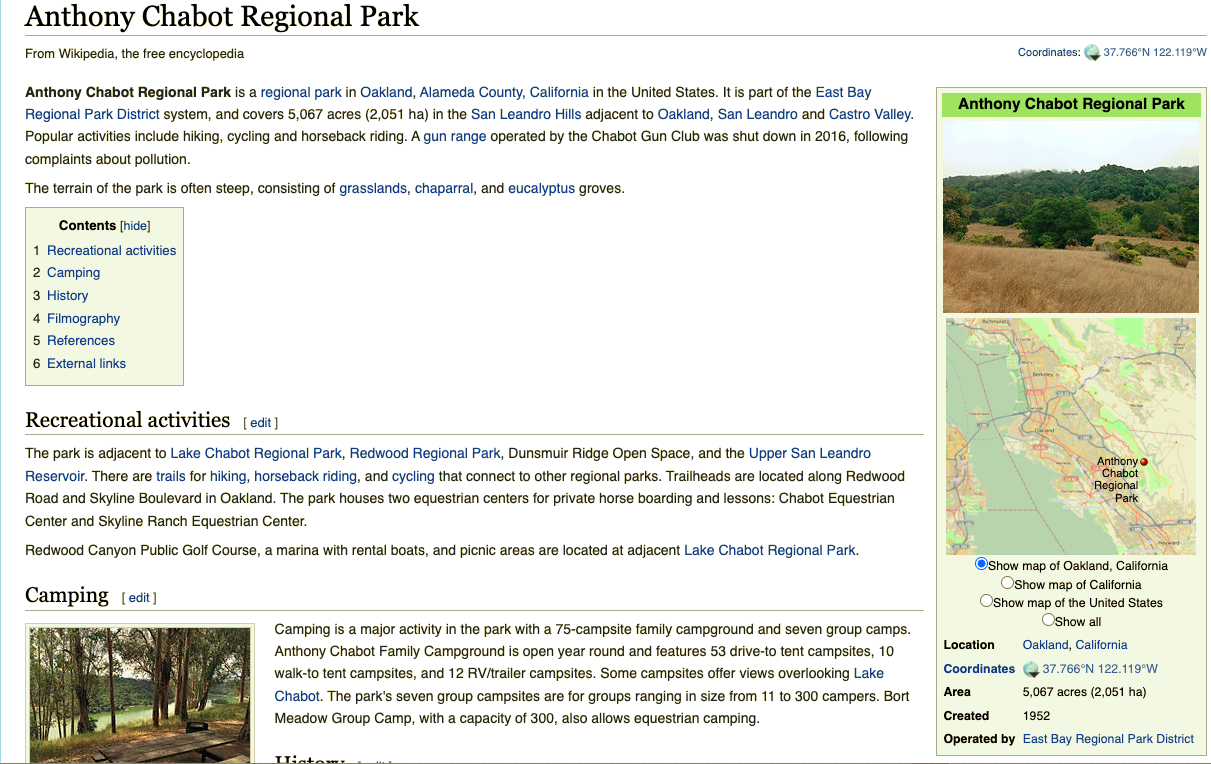Click the globe icon in the infobox Coordinates row
The image size is (1211, 764).
[1031, 669]
